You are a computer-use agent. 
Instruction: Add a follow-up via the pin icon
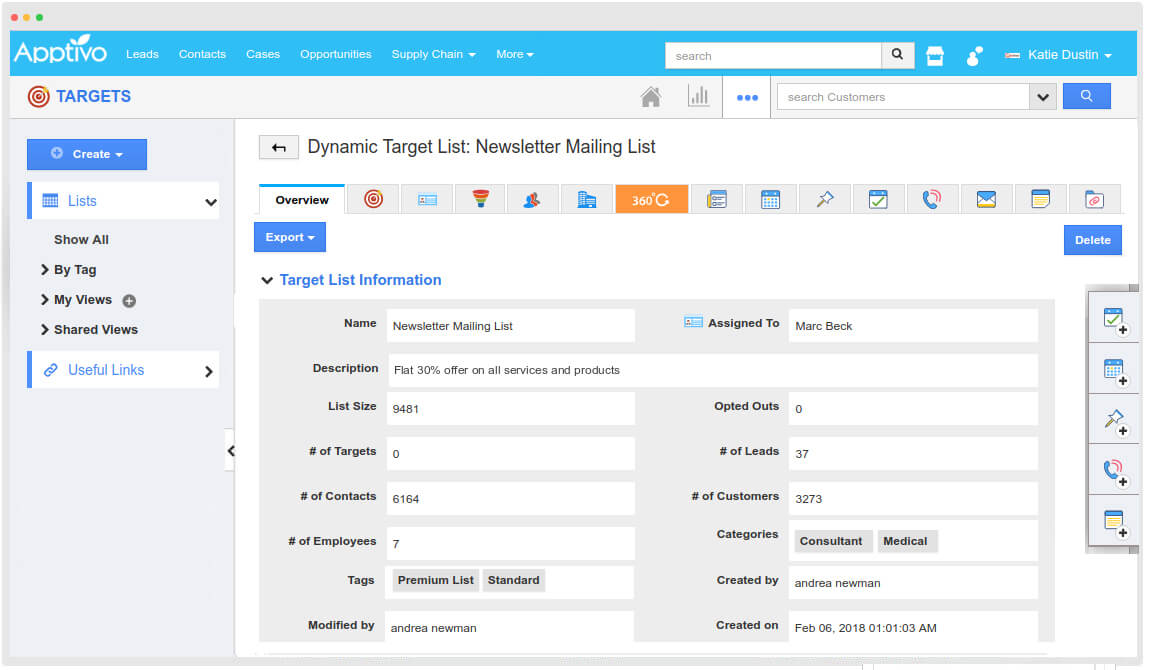(x=1113, y=420)
